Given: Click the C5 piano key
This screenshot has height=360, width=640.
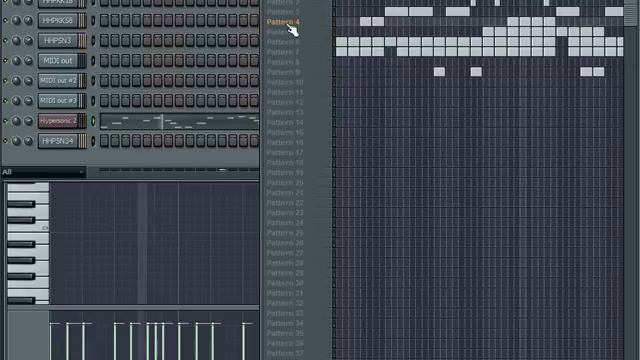Looking at the screenshot, I should [x=28, y=228].
